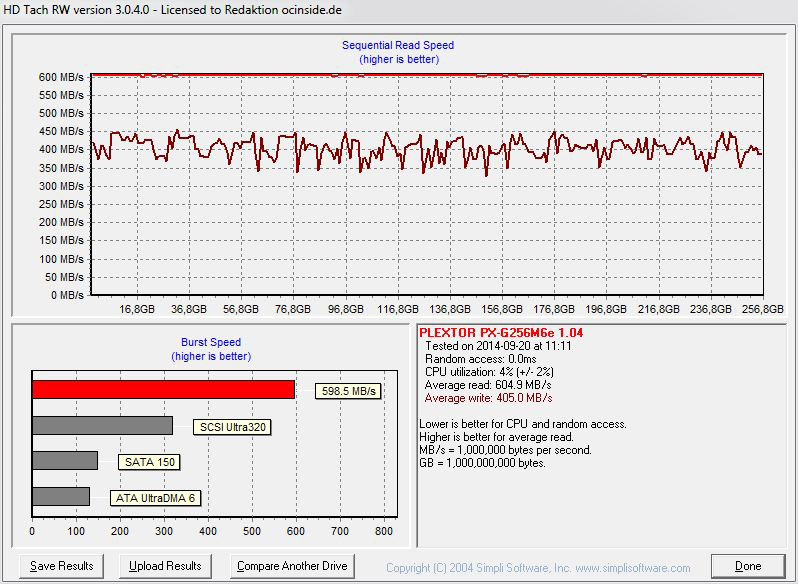
Task: Open Compare Another Drive
Action: tap(292, 566)
